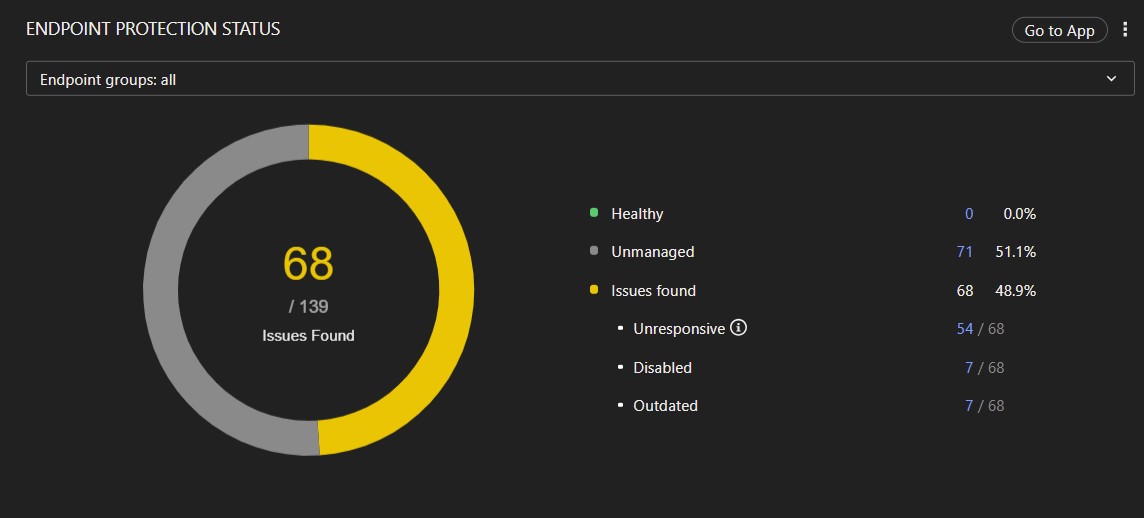Screen dimensions: 1144x518
Task: Click the Unmanaged legend label
Action: [652, 252]
